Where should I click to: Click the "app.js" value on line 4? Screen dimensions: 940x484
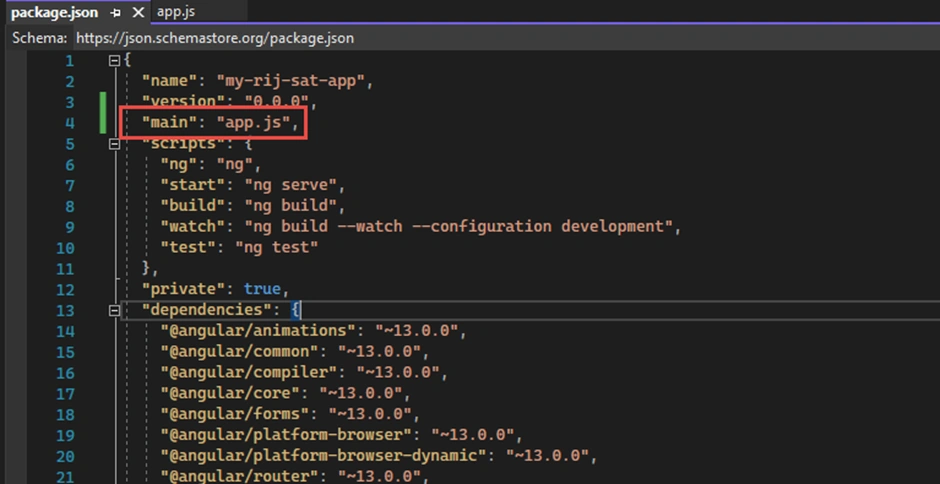254,122
